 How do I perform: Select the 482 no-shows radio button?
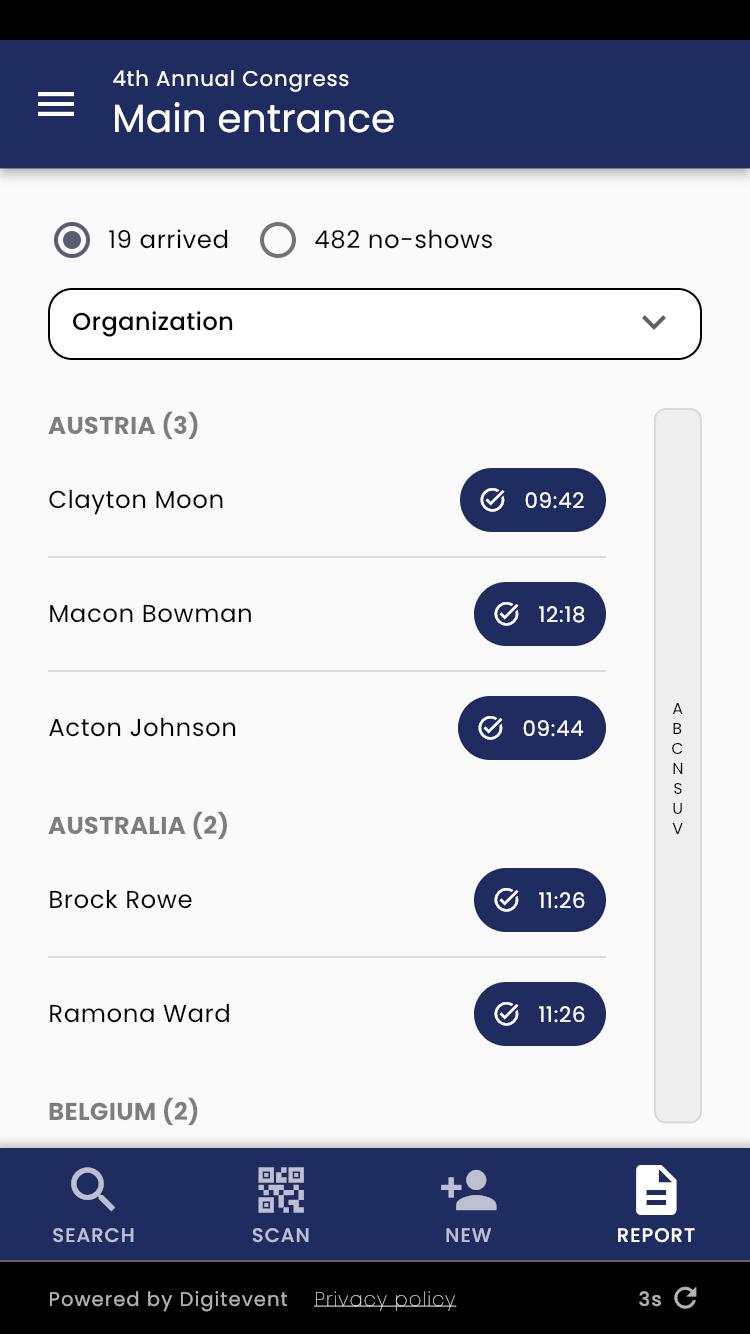click(x=278, y=240)
